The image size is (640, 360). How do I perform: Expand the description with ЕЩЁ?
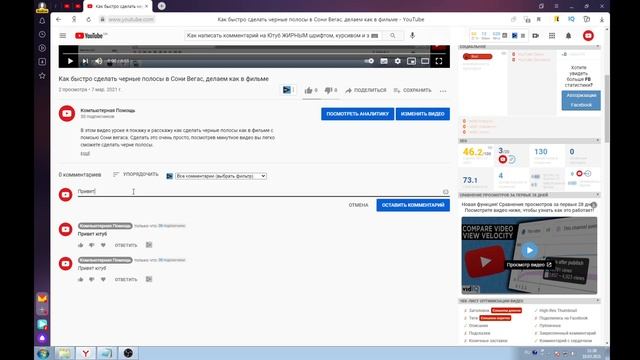pyautogui.click(x=85, y=153)
